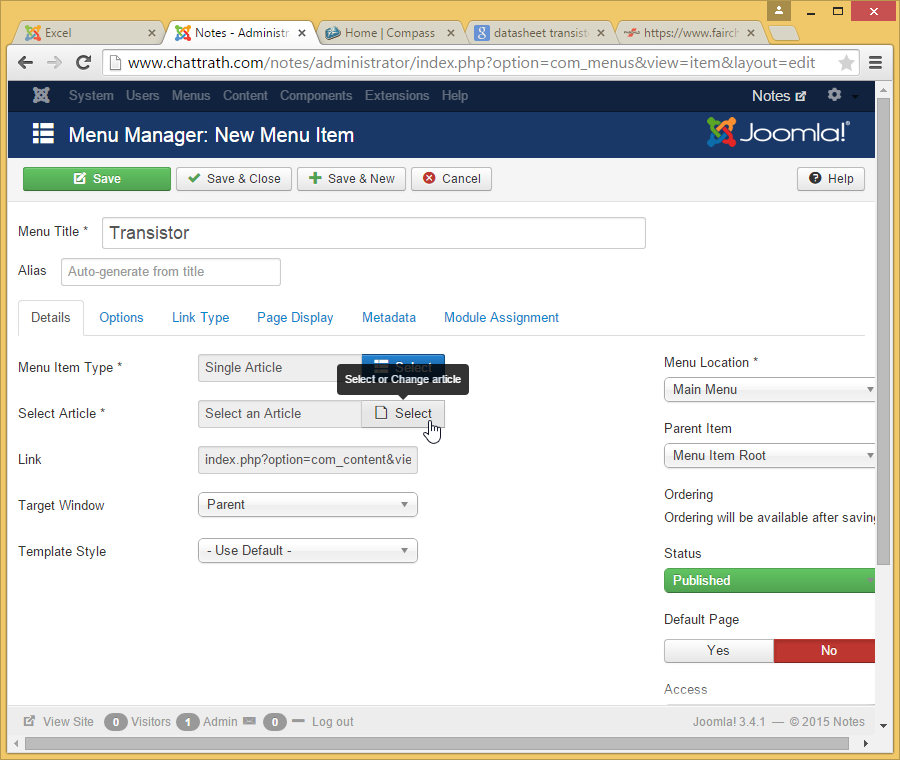Viewport: 900px width, 760px height.
Task: Click the messages envelope icon in footer
Action: pos(249,721)
